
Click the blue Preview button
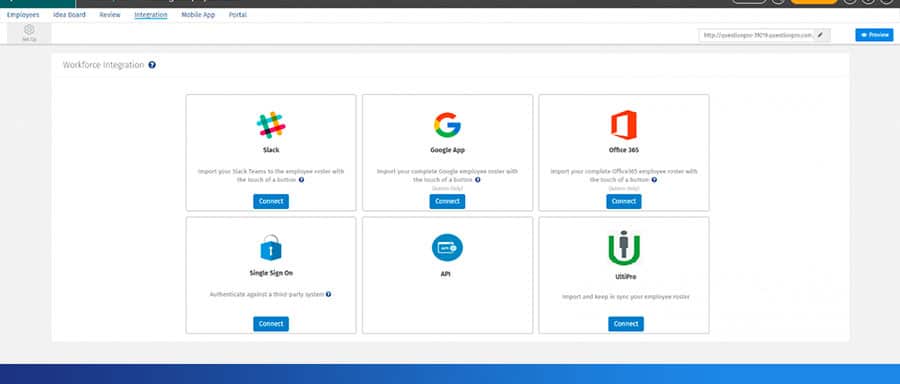(874, 35)
